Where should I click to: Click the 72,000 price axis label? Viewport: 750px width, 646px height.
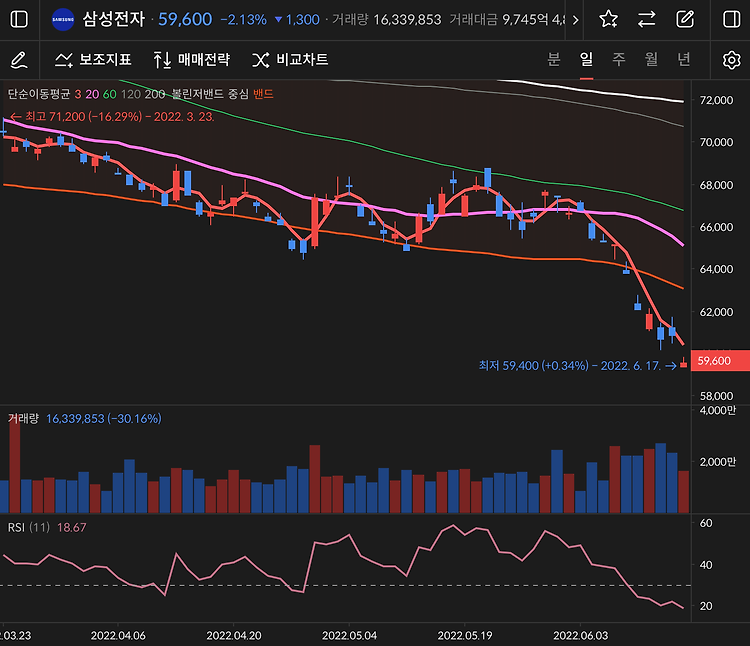pos(716,100)
